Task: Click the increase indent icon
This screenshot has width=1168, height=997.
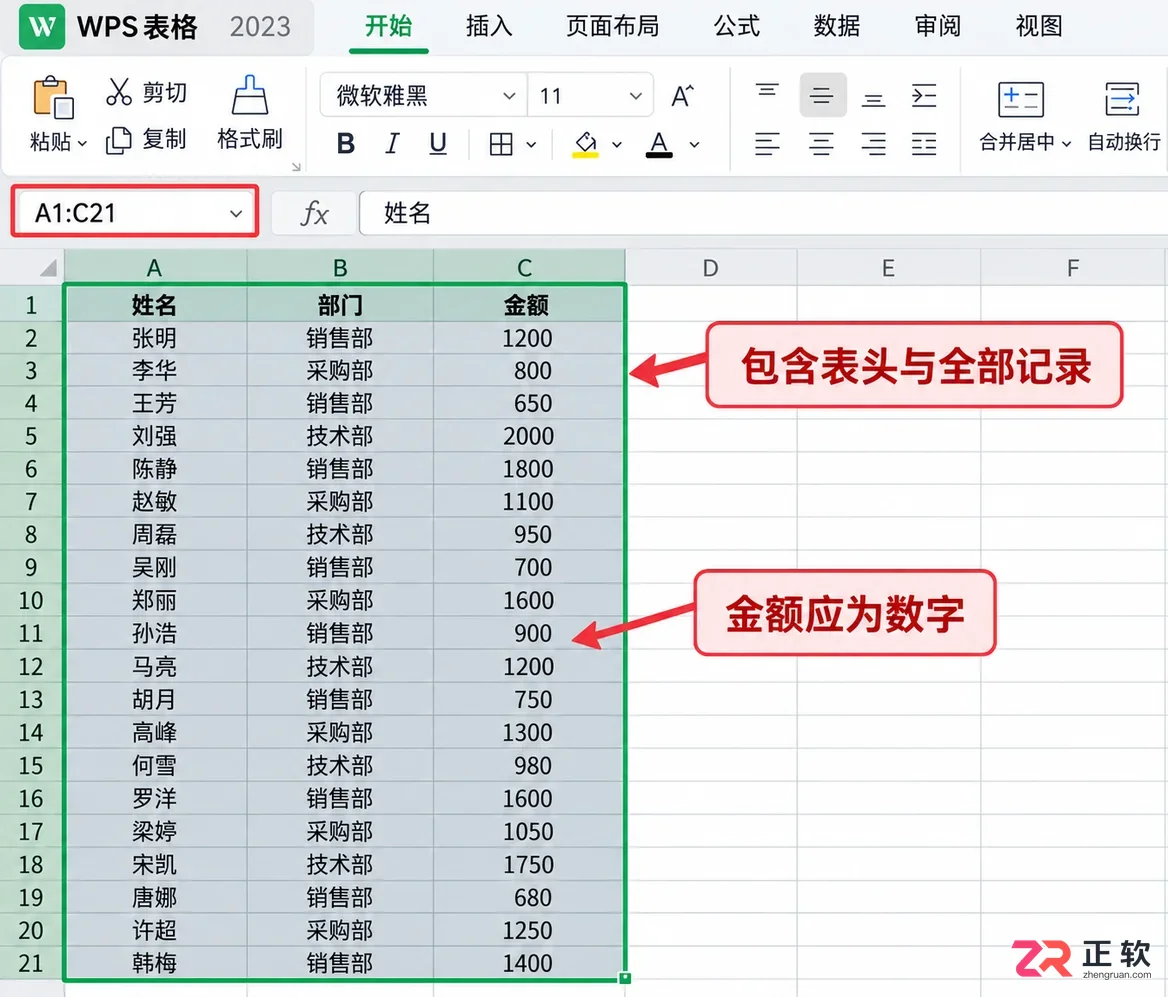Action: (924, 96)
